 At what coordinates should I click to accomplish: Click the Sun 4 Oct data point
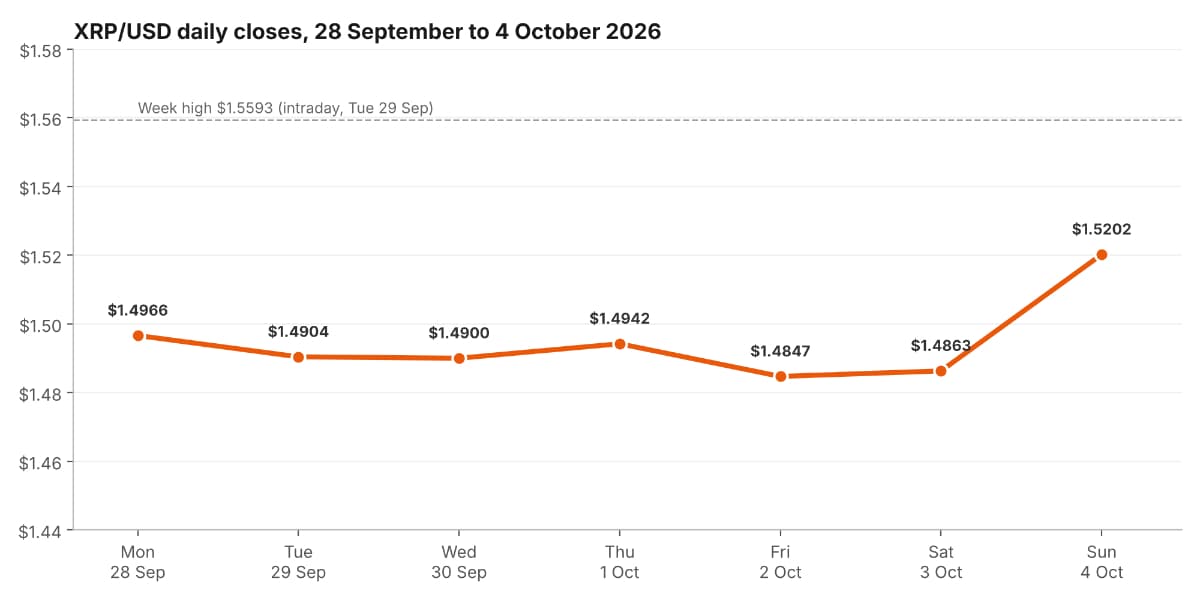1102,254
